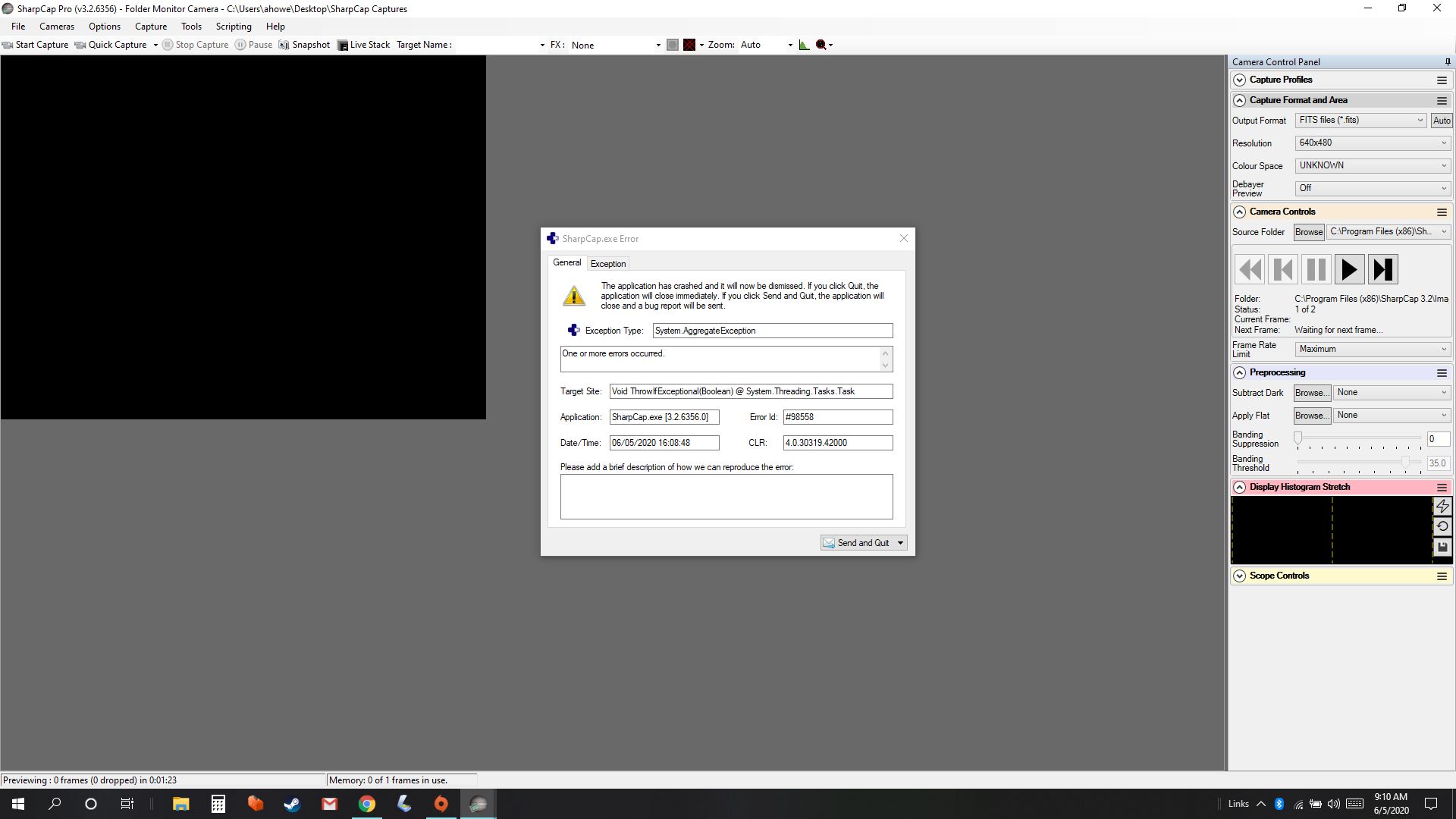Open the Cameras menu
Viewport: 1456px width, 819px height.
point(57,27)
